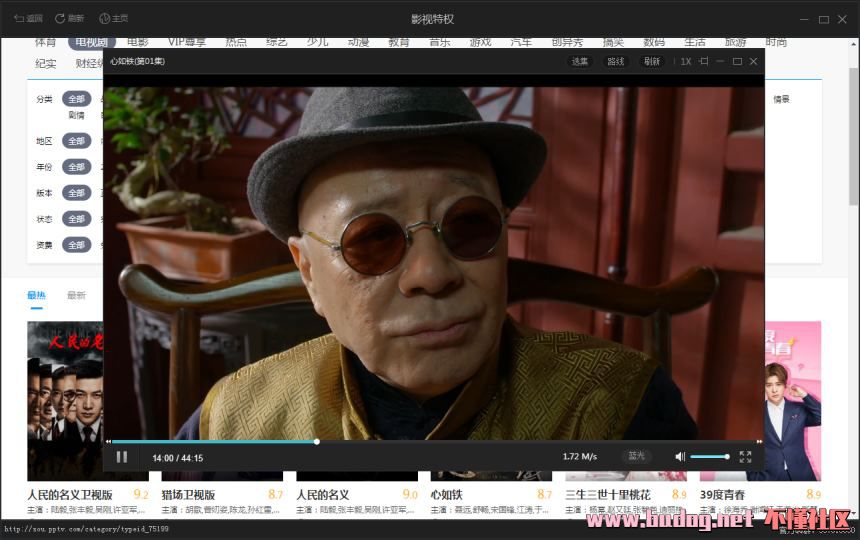The image size is (860, 540).
Task: Open the 路线 route options
Action: point(615,61)
